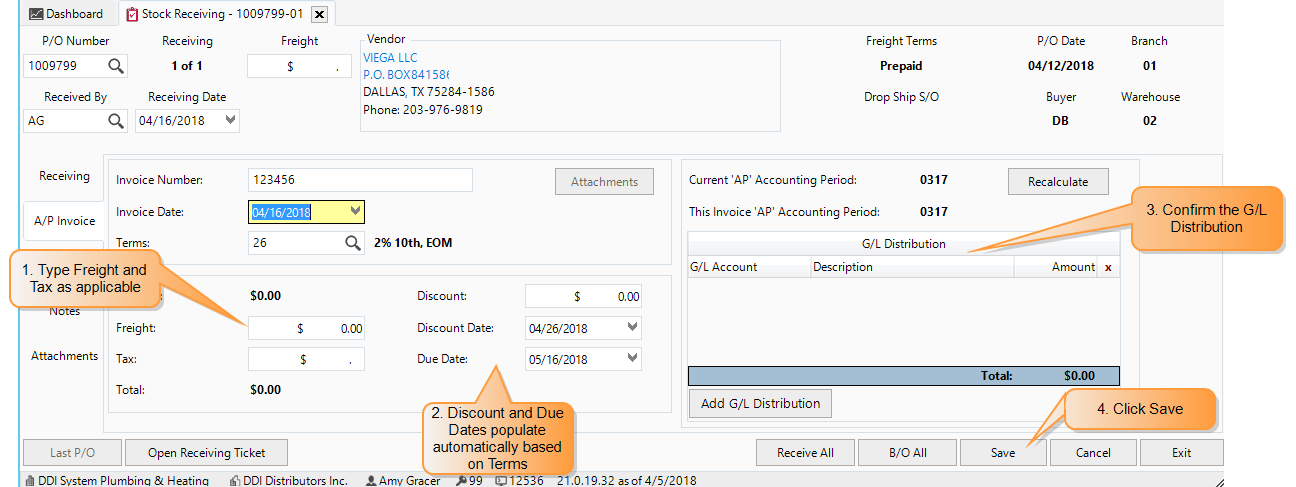Click the company icon beside DDI Distributors Inc.
The height and width of the screenshot is (487, 1296).
[235, 481]
